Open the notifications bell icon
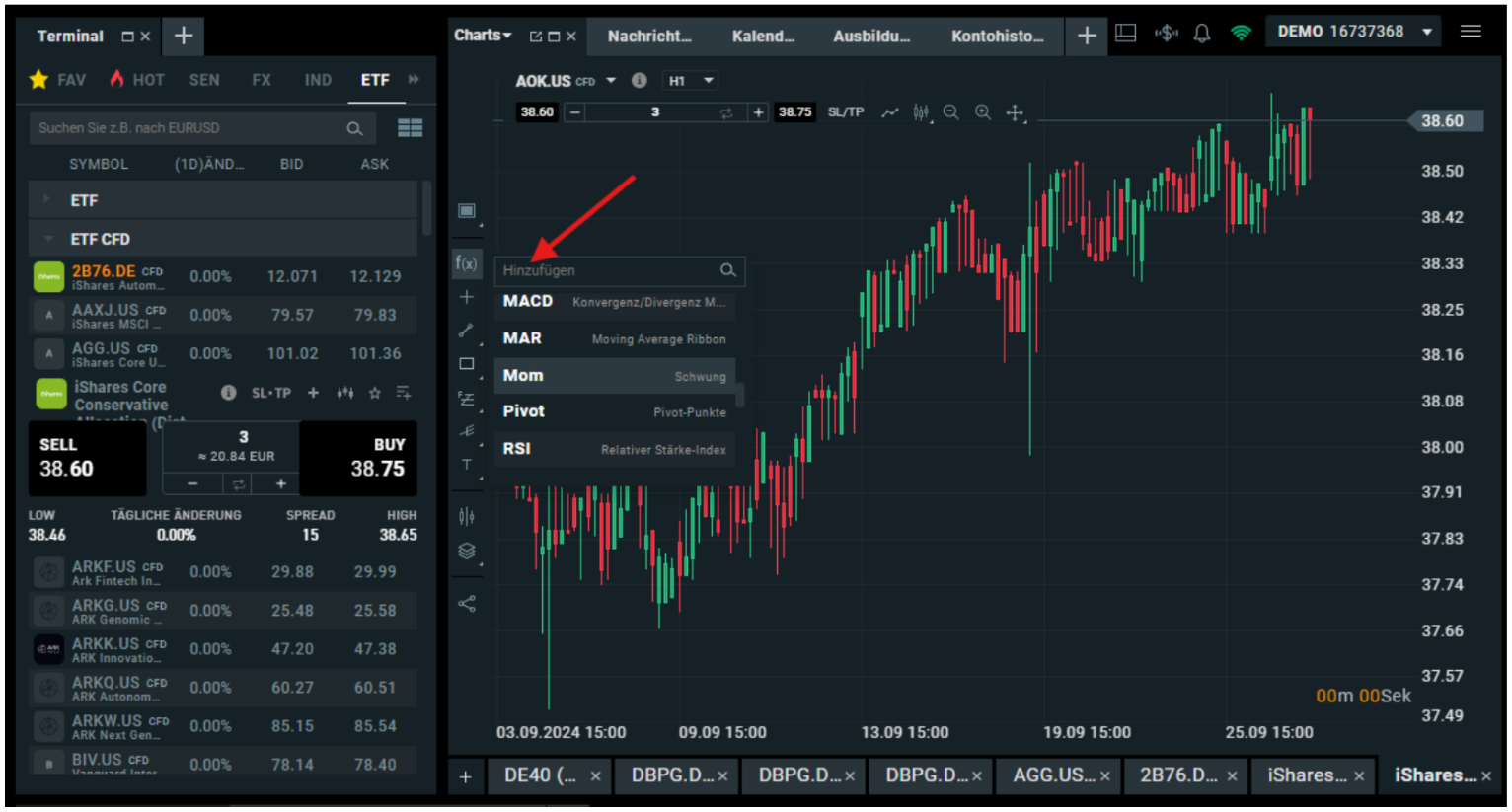The width and height of the screenshot is (1512, 812). tap(1202, 31)
